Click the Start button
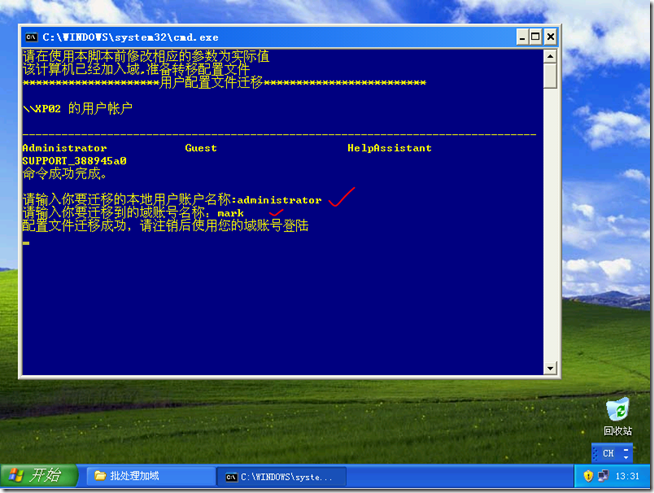The height and width of the screenshot is (493, 654). [x=38, y=476]
